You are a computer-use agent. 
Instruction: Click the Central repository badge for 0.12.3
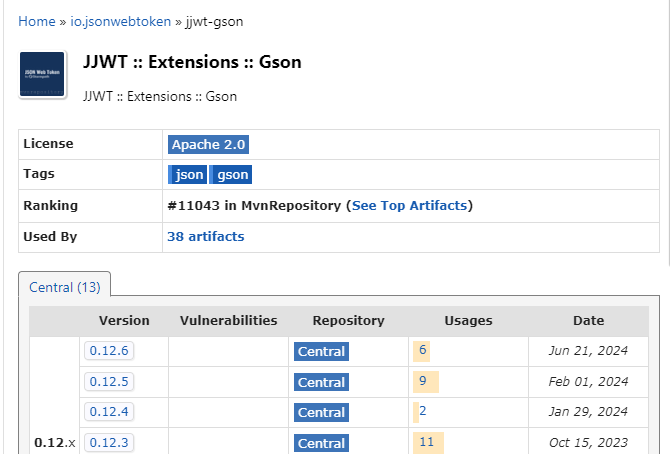321,443
